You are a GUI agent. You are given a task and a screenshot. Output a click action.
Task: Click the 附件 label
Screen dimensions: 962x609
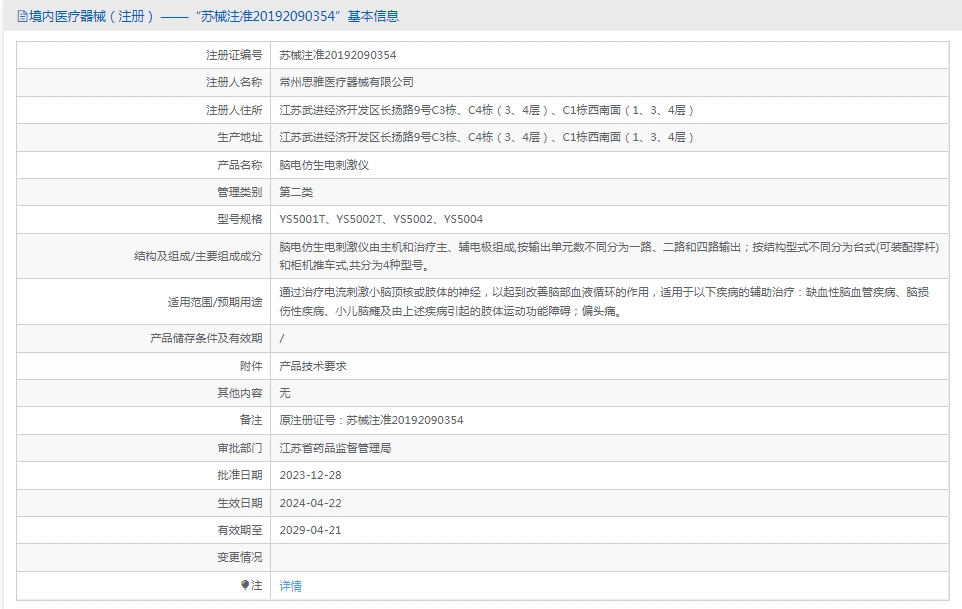pos(251,366)
